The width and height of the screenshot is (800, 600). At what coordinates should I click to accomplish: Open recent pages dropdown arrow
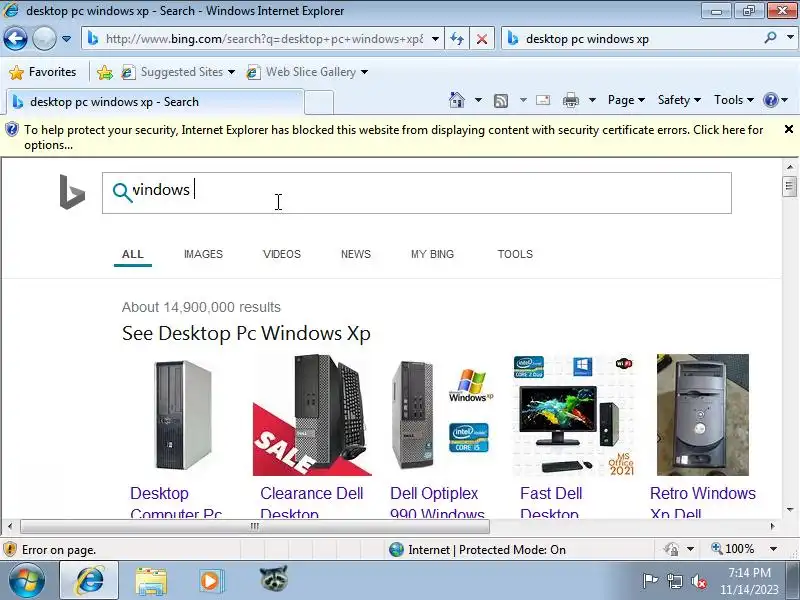coord(66,39)
